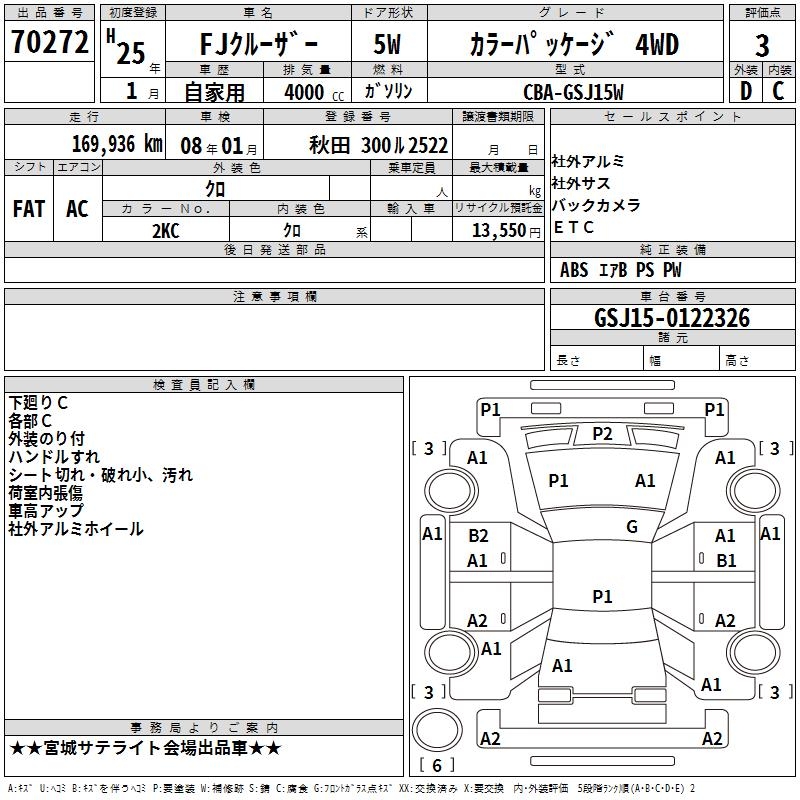This screenshot has height=800, width=800.
Task: Click the rear-left wheel icon
Action: point(451,652)
